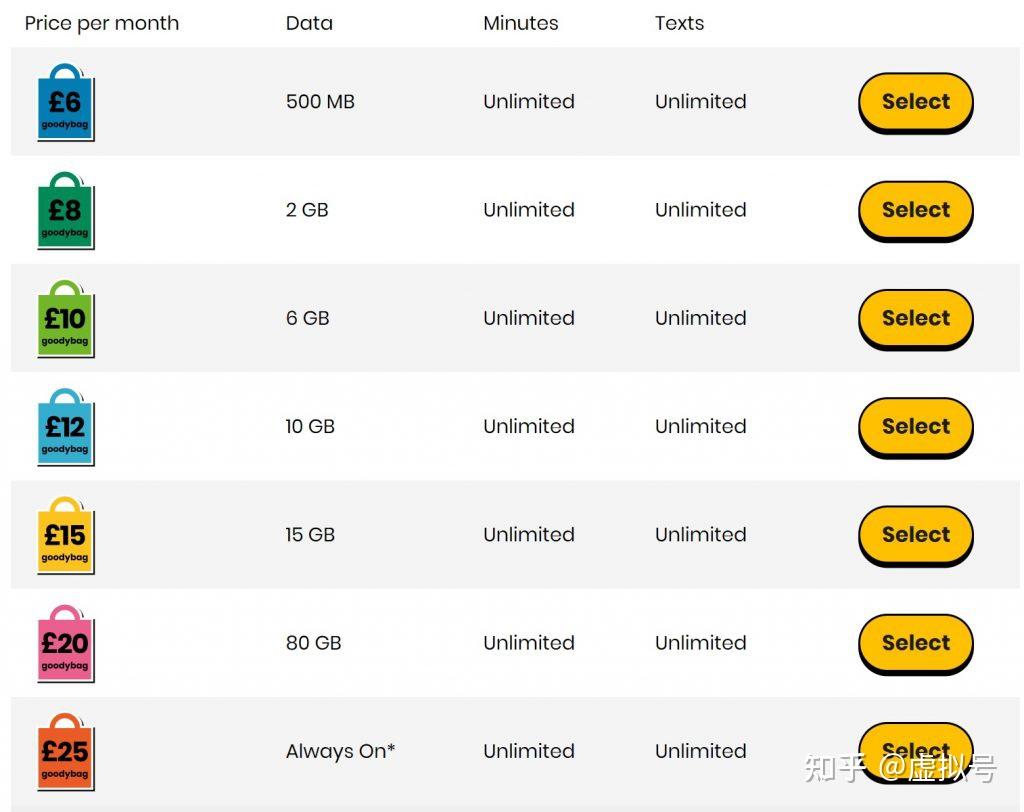Select the 80 GB plan

[x=914, y=643]
